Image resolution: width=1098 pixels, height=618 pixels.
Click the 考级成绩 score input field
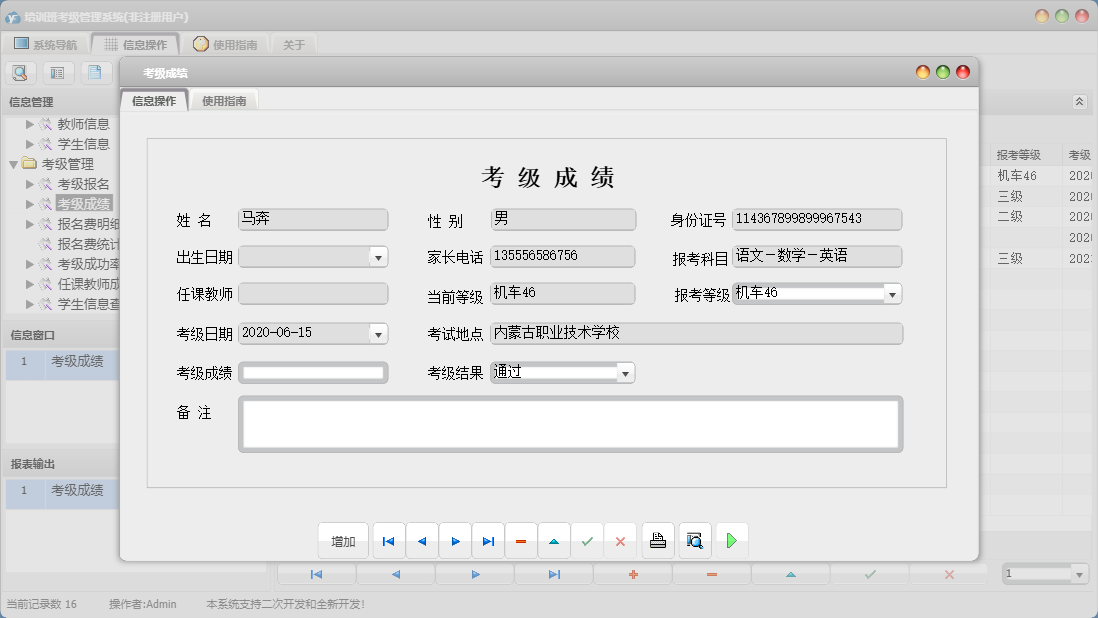click(x=313, y=373)
